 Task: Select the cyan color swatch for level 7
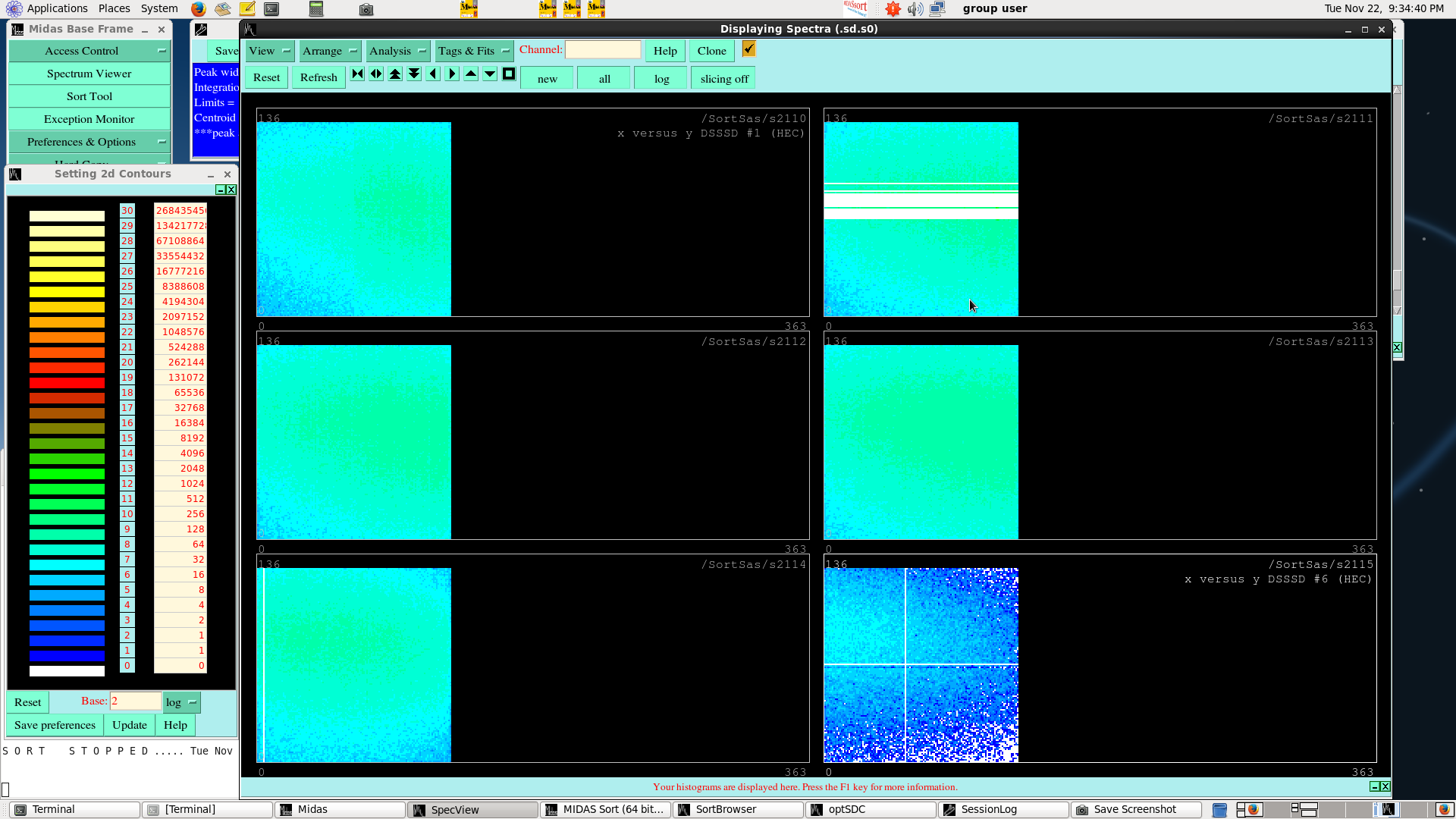67,565
